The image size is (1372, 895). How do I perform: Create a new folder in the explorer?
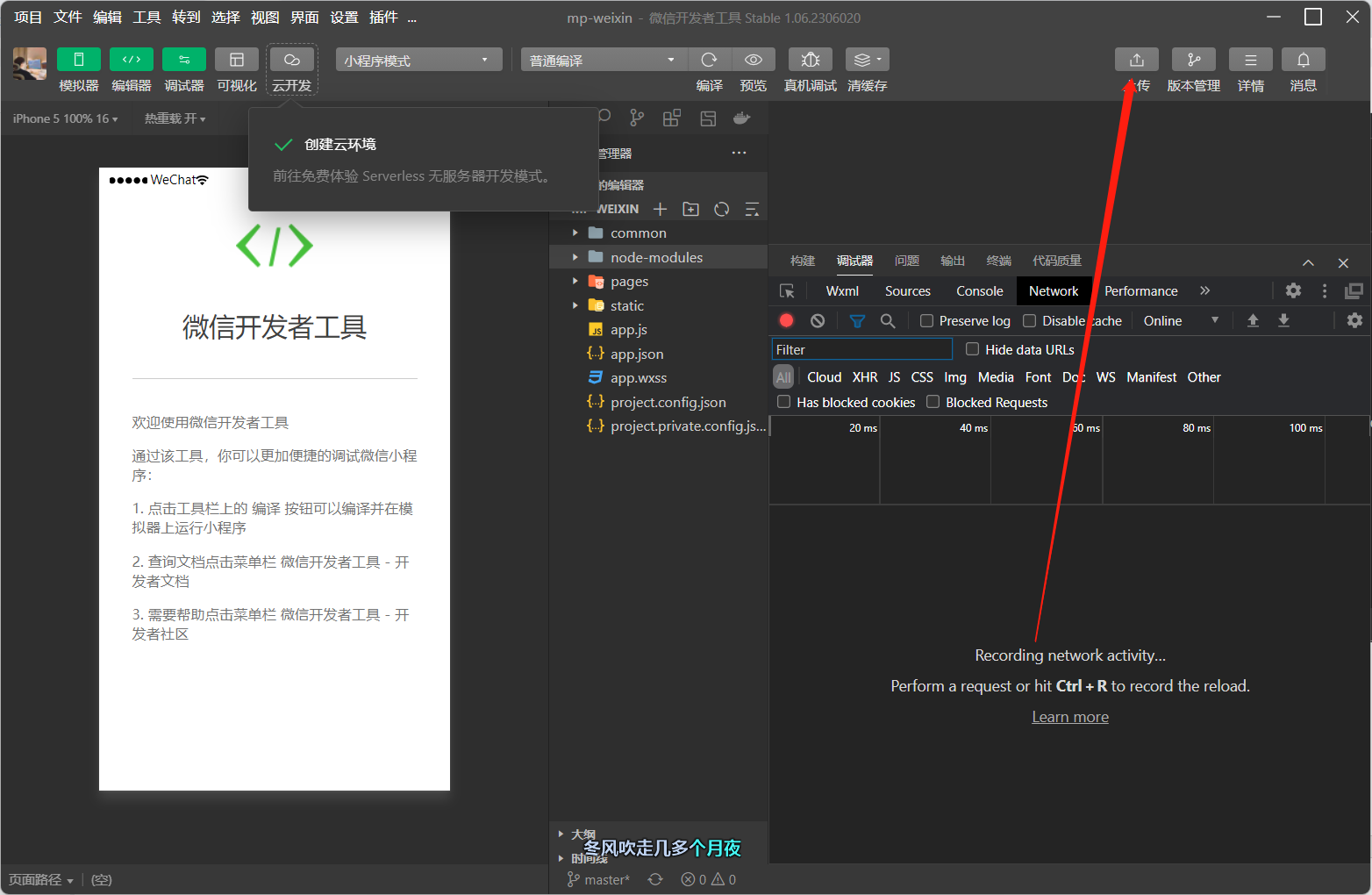pos(691,209)
